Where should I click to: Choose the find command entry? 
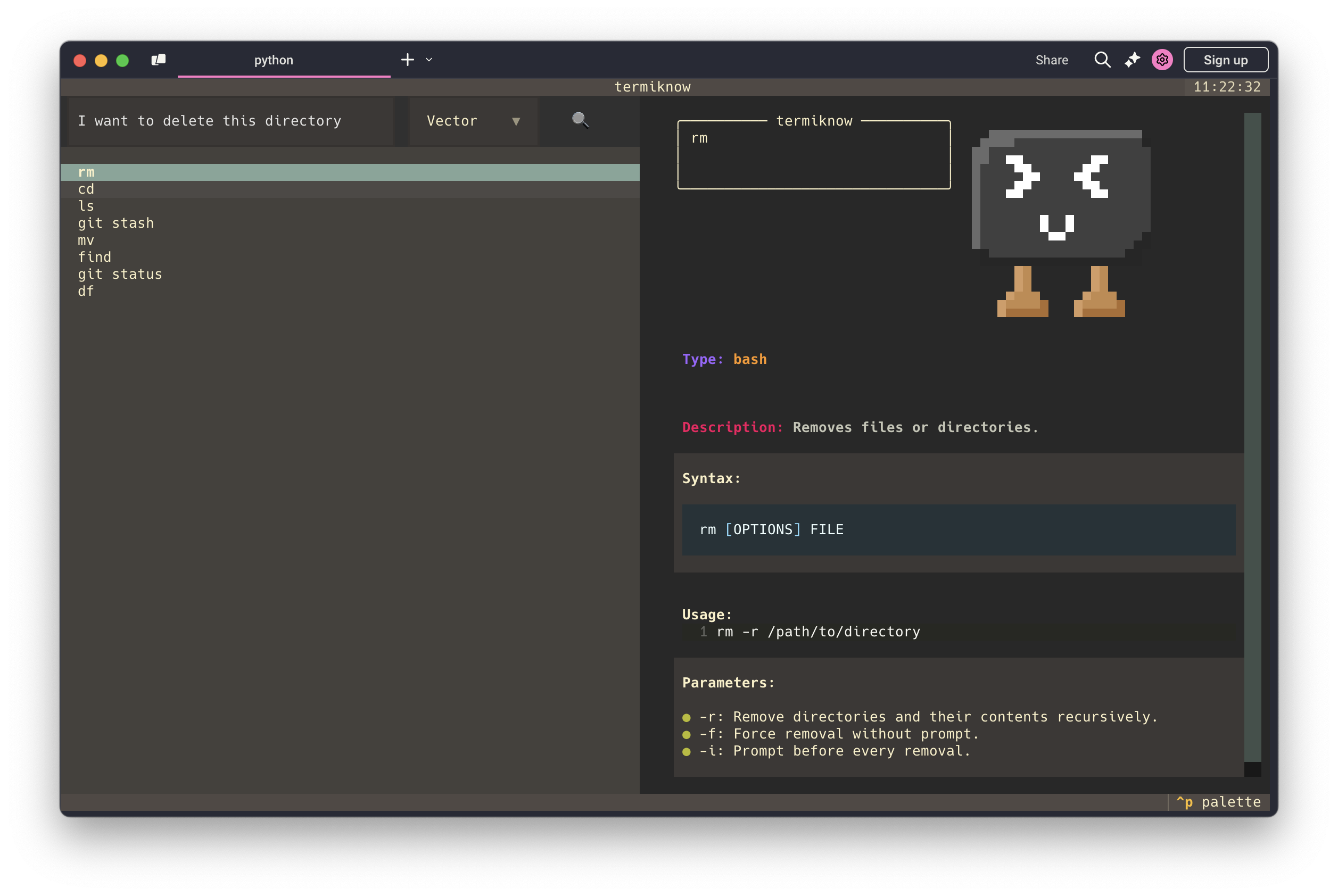[95, 257]
